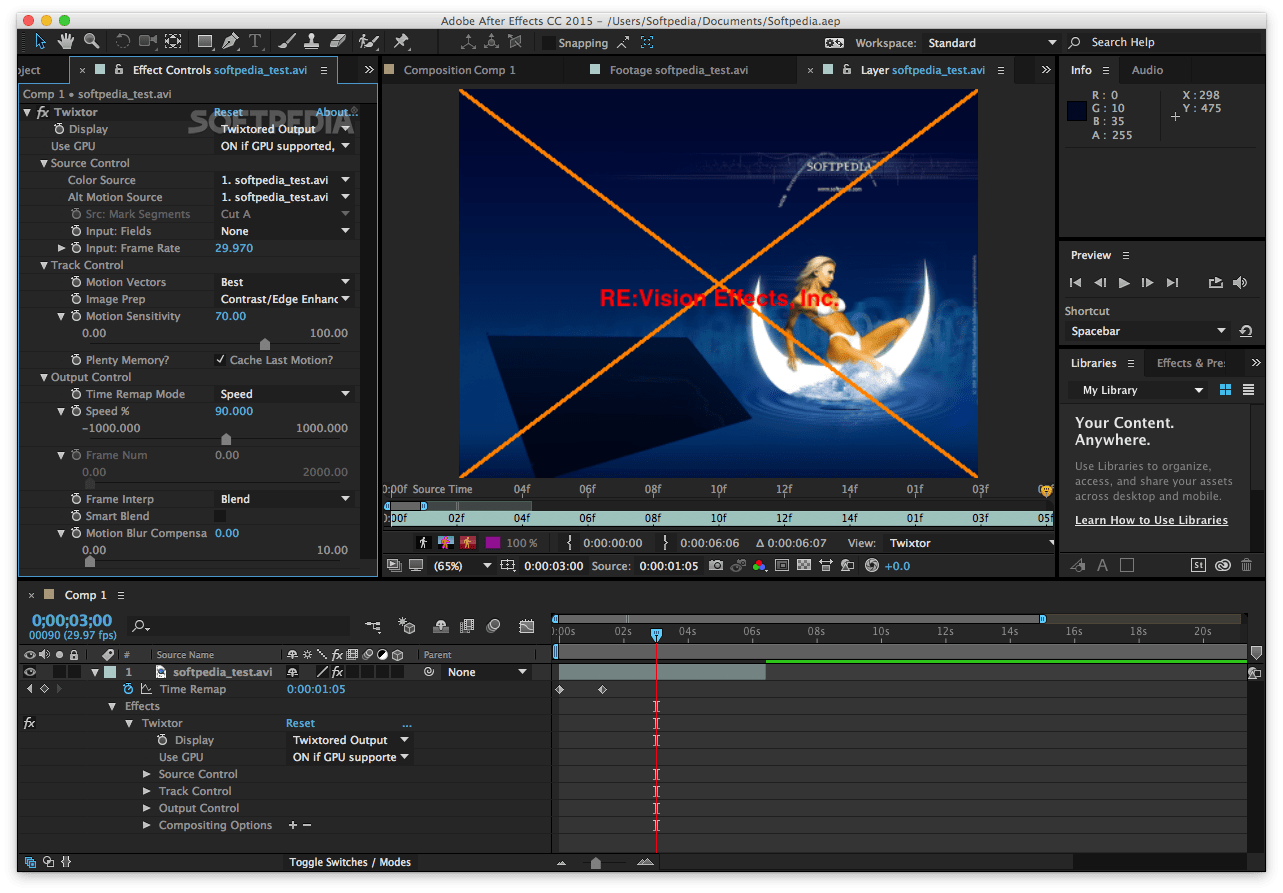The width and height of the screenshot is (1283, 893).
Task: Click the current time indicator in timeline
Action: pos(656,635)
